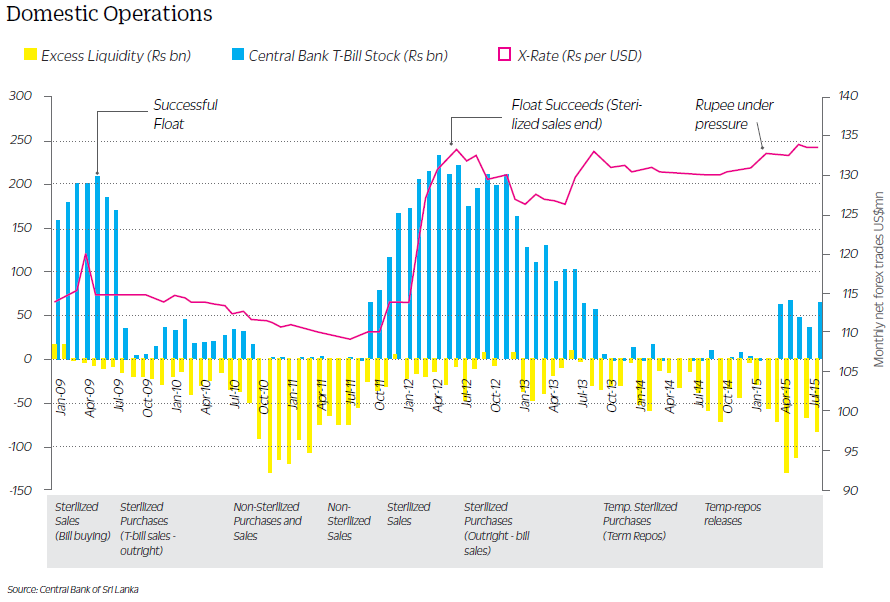Click the yellow Excess Liquidity legend swatch

coord(30,54)
